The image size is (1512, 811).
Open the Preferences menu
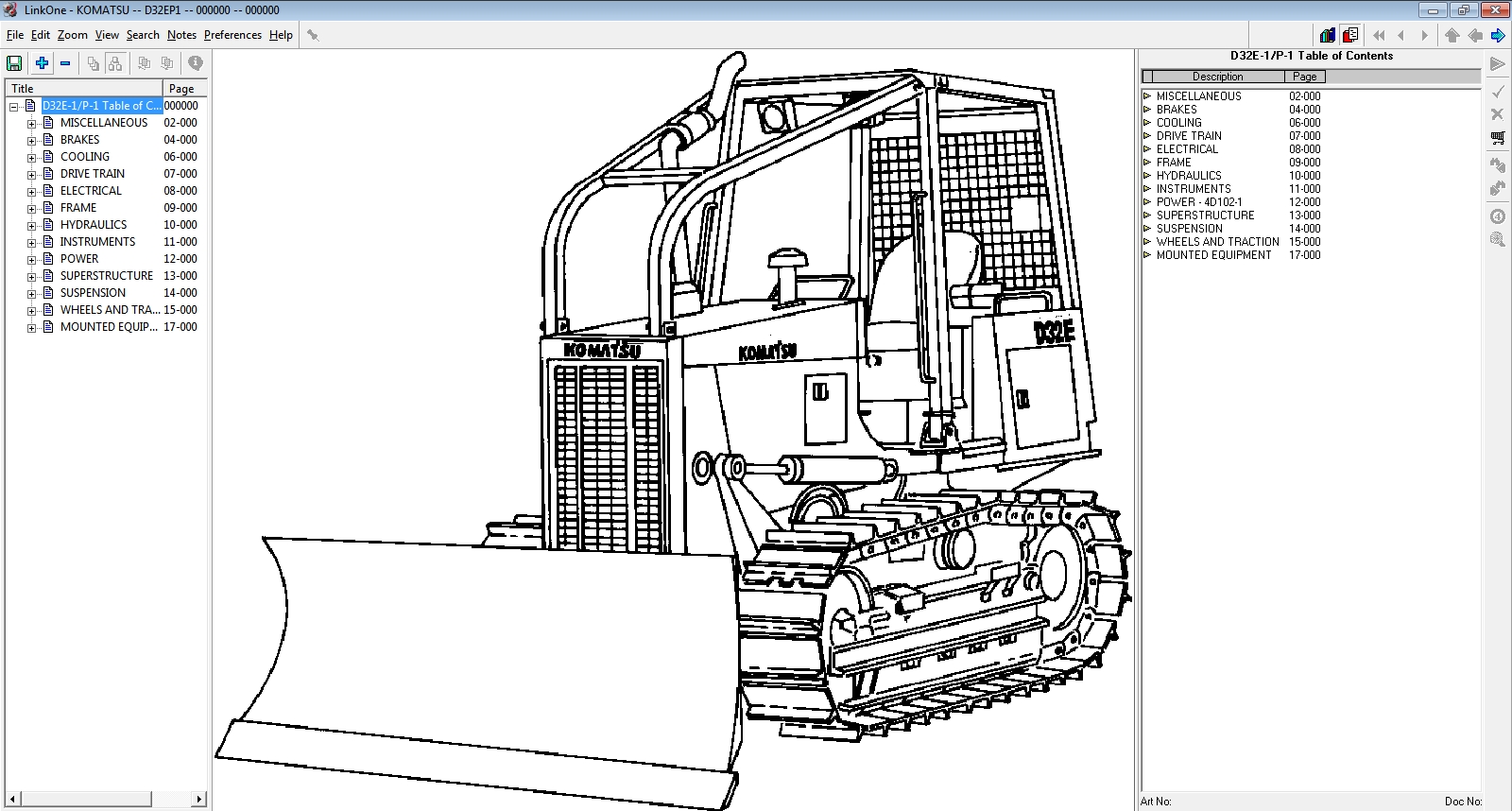232,35
